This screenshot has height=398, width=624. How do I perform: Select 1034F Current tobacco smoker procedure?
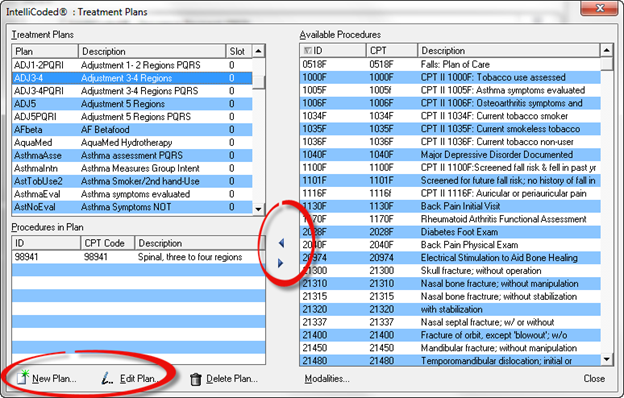point(450,116)
